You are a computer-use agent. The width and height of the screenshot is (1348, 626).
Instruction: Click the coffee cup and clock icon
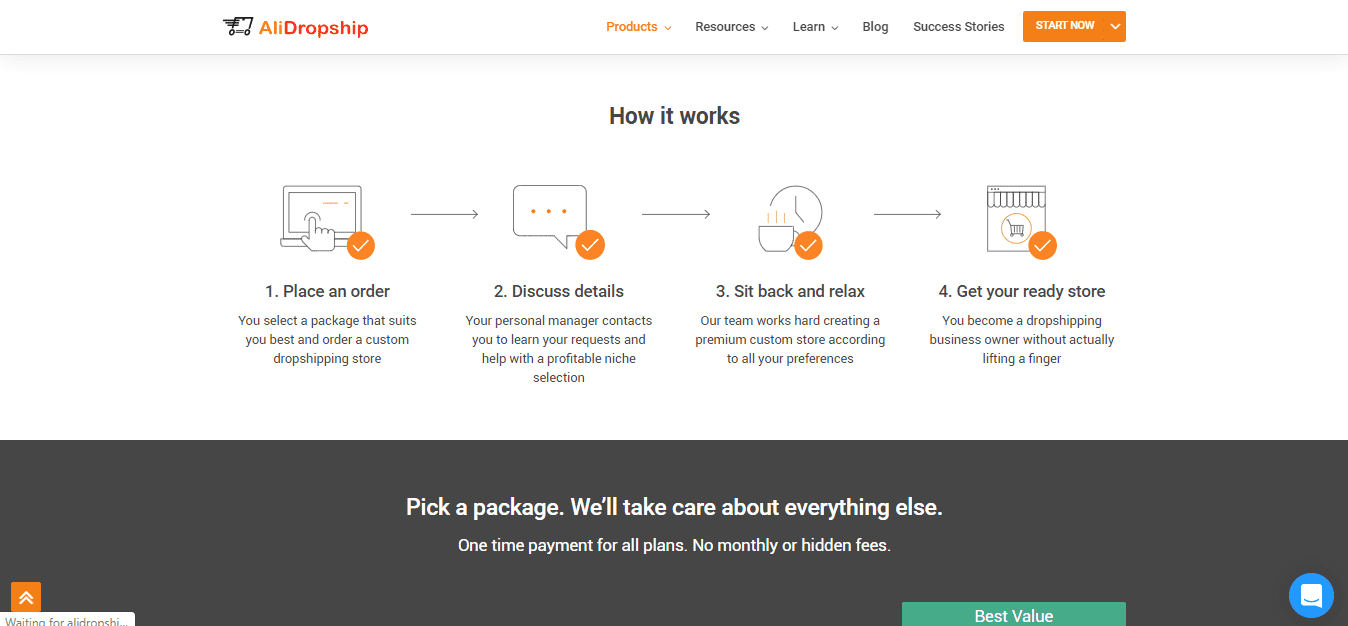pyautogui.click(x=789, y=219)
